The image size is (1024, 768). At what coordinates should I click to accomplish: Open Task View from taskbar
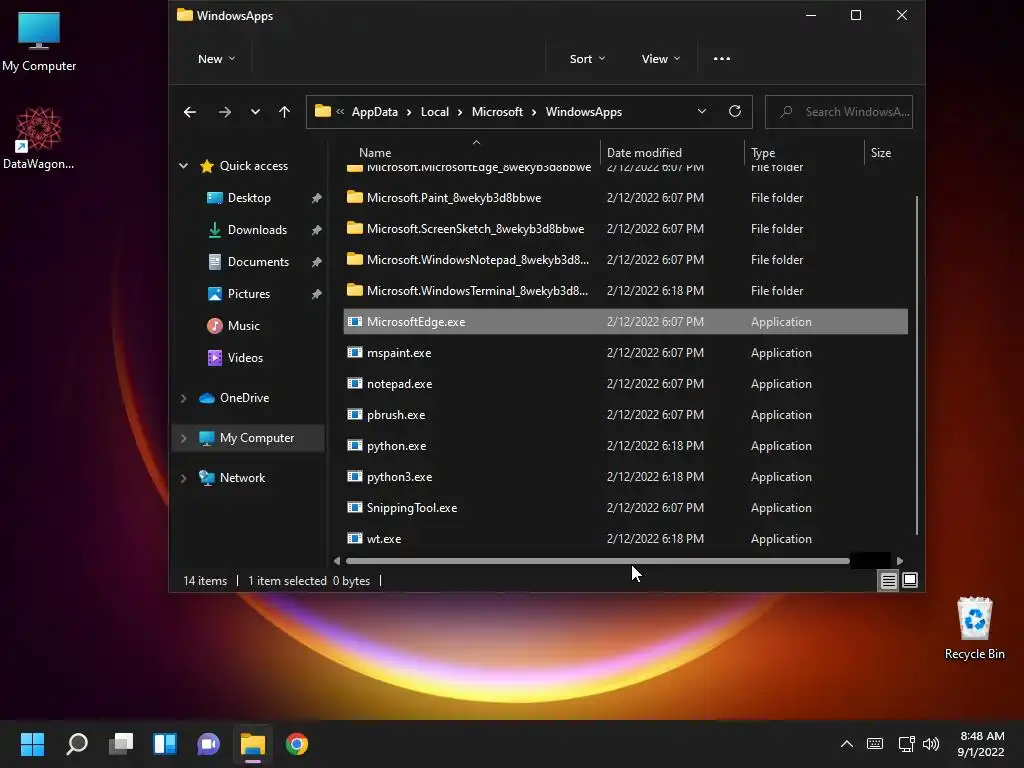tap(121, 744)
